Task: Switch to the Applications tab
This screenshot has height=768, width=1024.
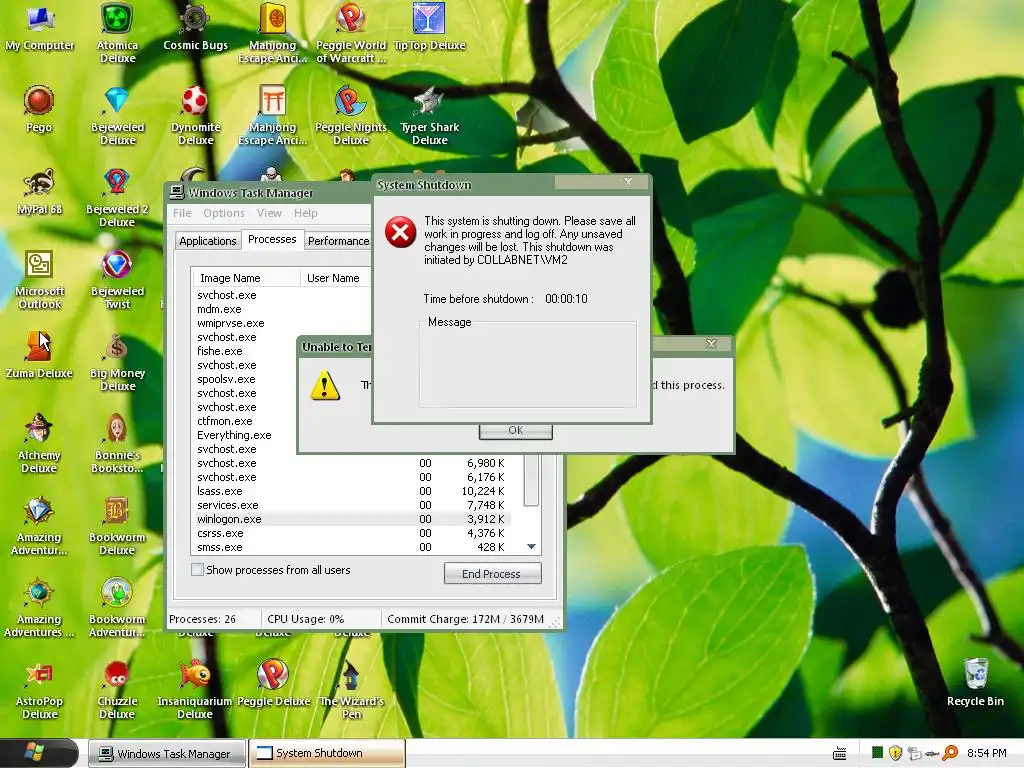Action: tap(208, 241)
